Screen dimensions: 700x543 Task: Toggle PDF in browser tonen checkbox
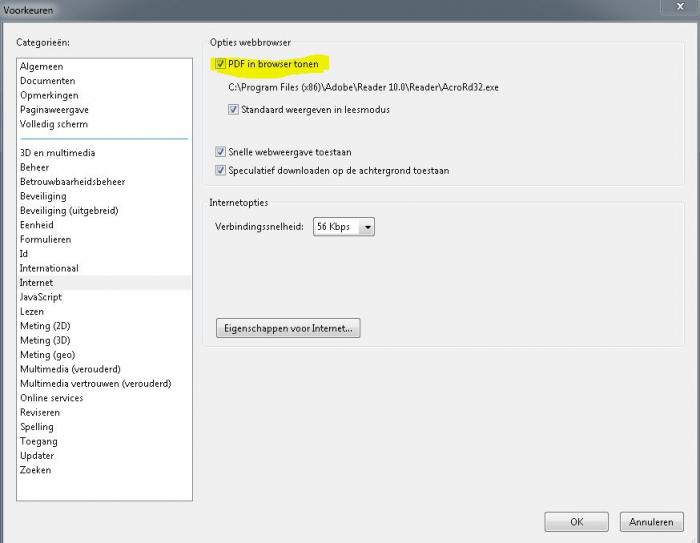[220, 64]
